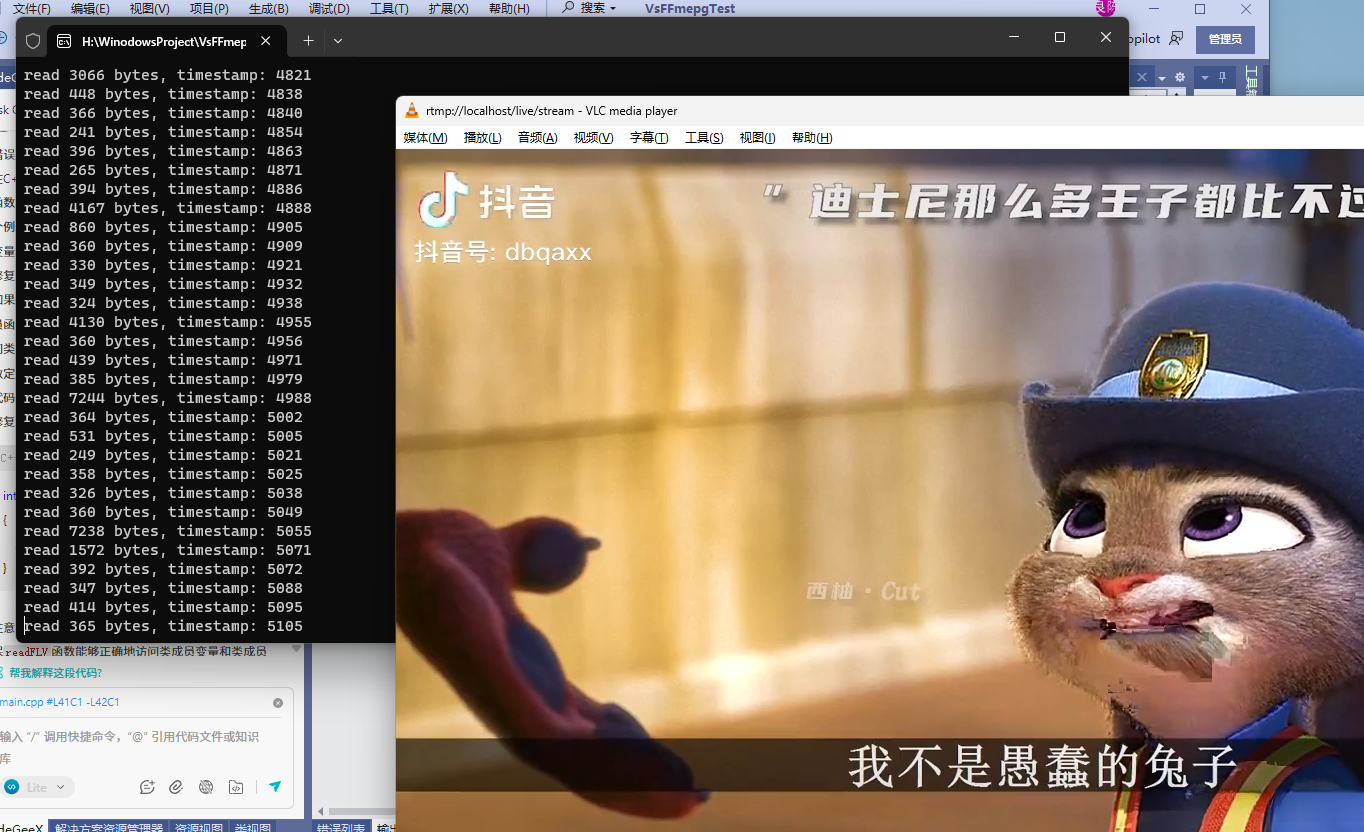Click the CodeGeeX logo next to Lite
Viewport: 1364px width, 832px height.
click(x=12, y=787)
